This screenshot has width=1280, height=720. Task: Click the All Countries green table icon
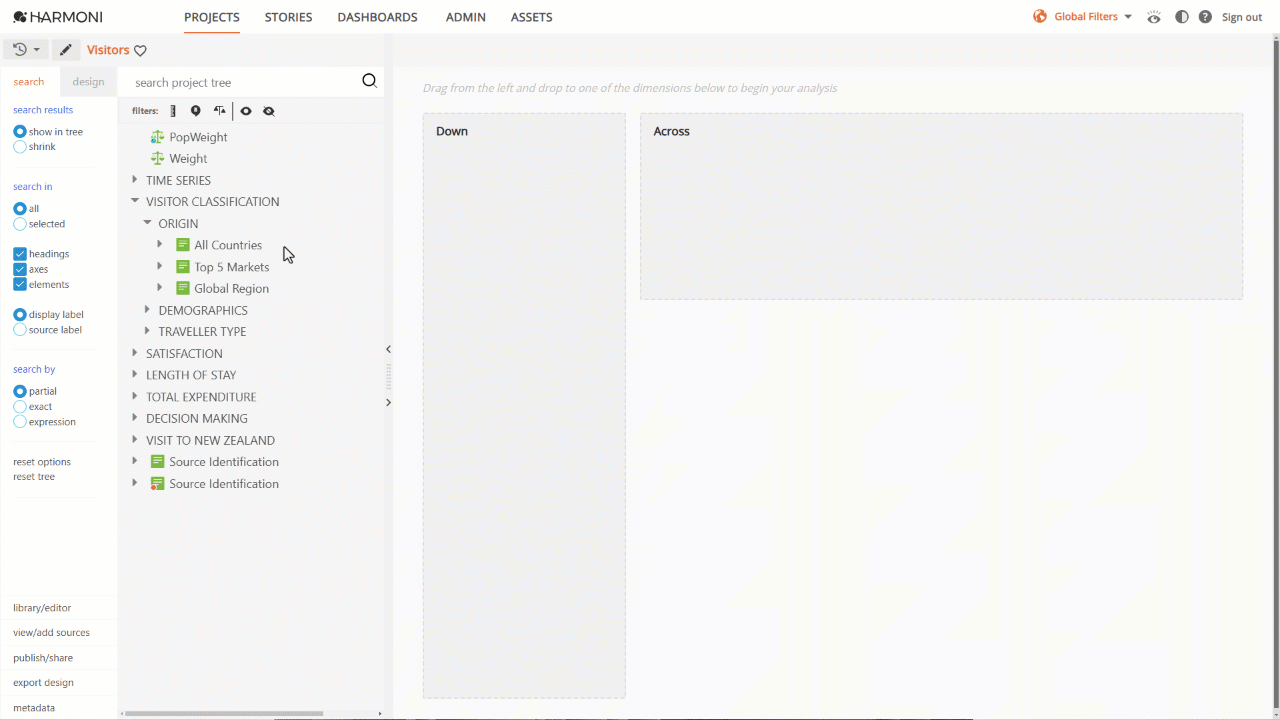coord(183,245)
